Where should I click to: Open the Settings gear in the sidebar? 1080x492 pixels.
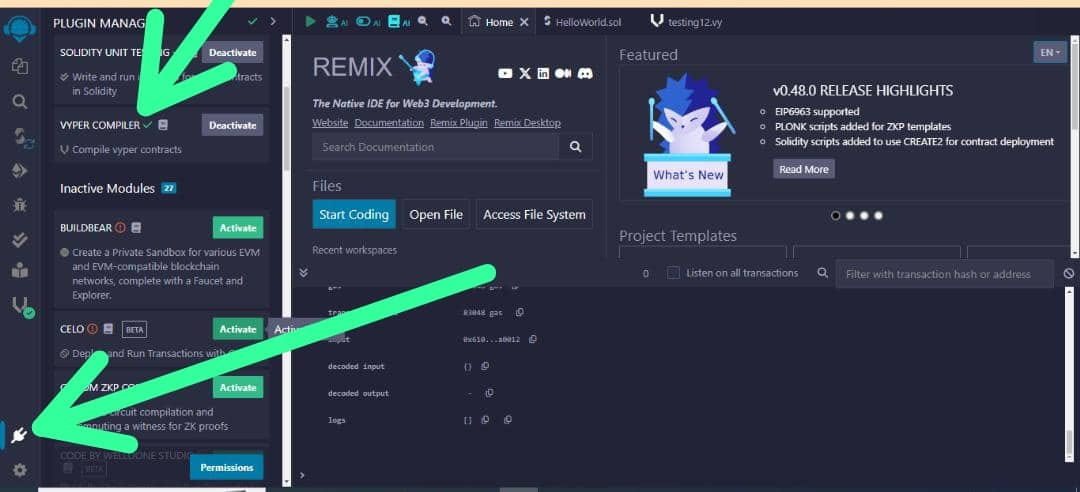19,470
